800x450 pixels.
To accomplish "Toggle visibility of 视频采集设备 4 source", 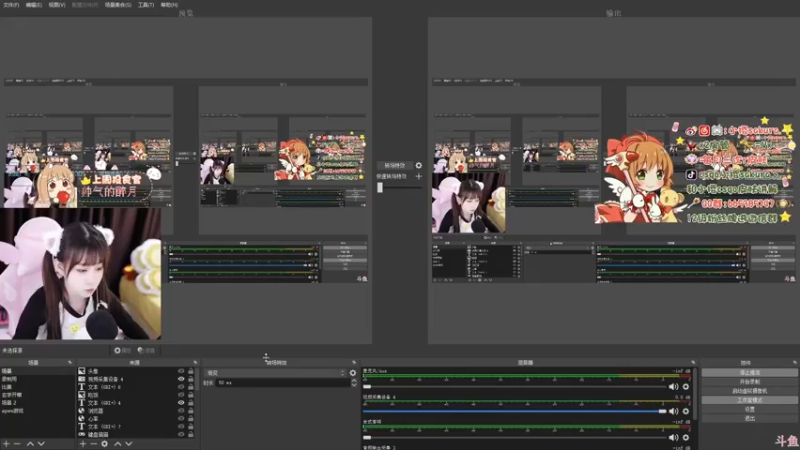I will click(x=181, y=379).
